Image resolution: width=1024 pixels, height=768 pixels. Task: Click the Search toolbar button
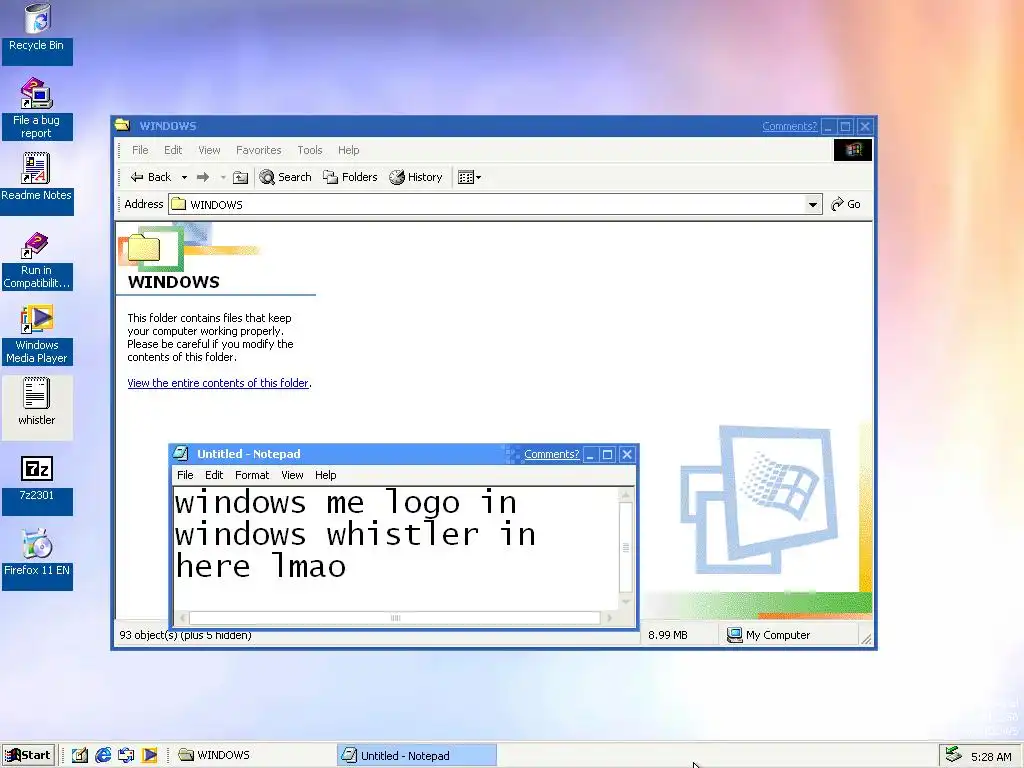click(285, 177)
